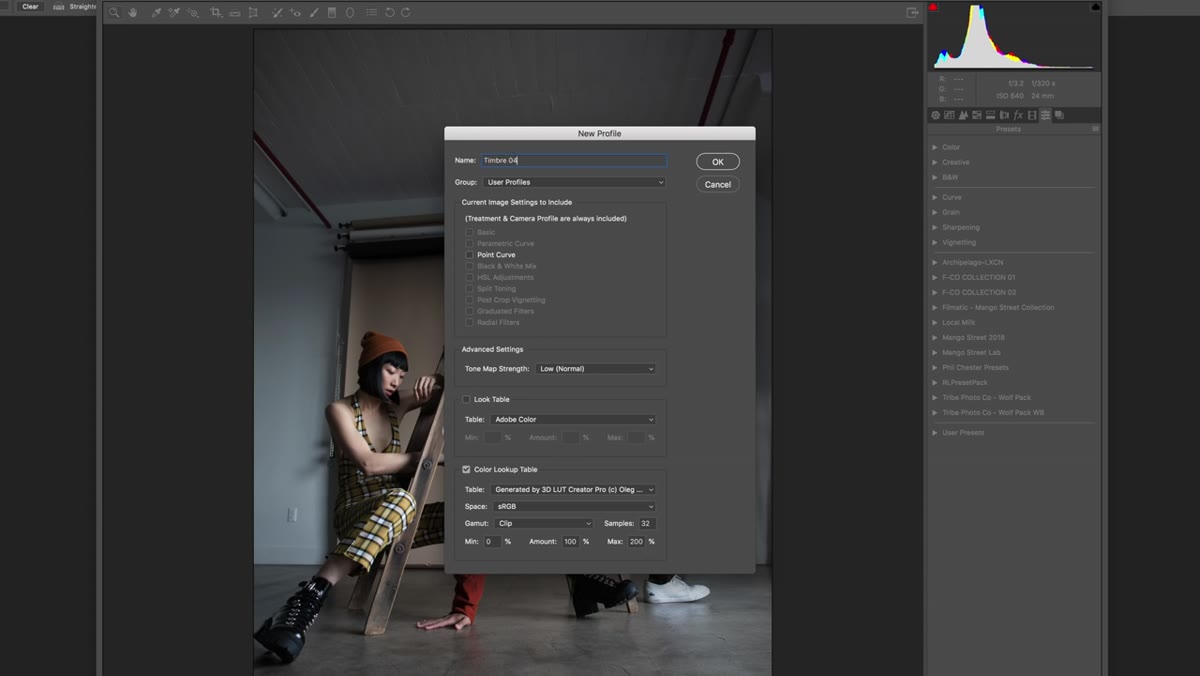1200x676 pixels.
Task: Open the Tone Map Strength dropdown
Action: click(x=596, y=369)
